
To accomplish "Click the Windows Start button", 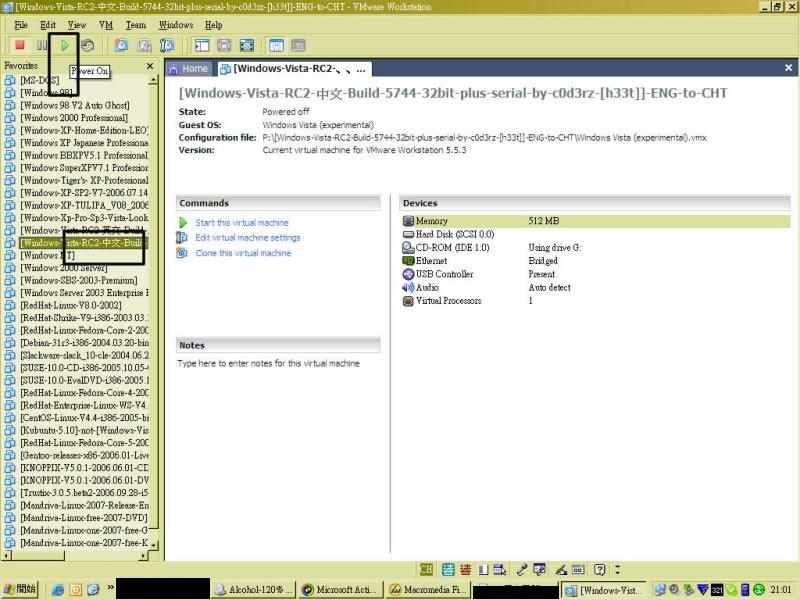I will click(19, 589).
